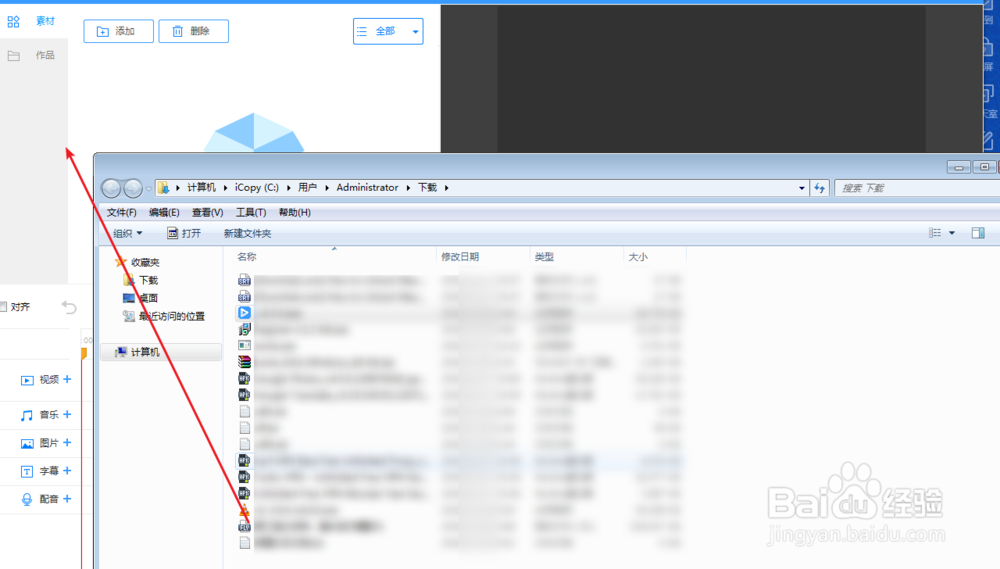Open the 作品 works tab
The height and width of the screenshot is (569, 1000).
(32, 55)
